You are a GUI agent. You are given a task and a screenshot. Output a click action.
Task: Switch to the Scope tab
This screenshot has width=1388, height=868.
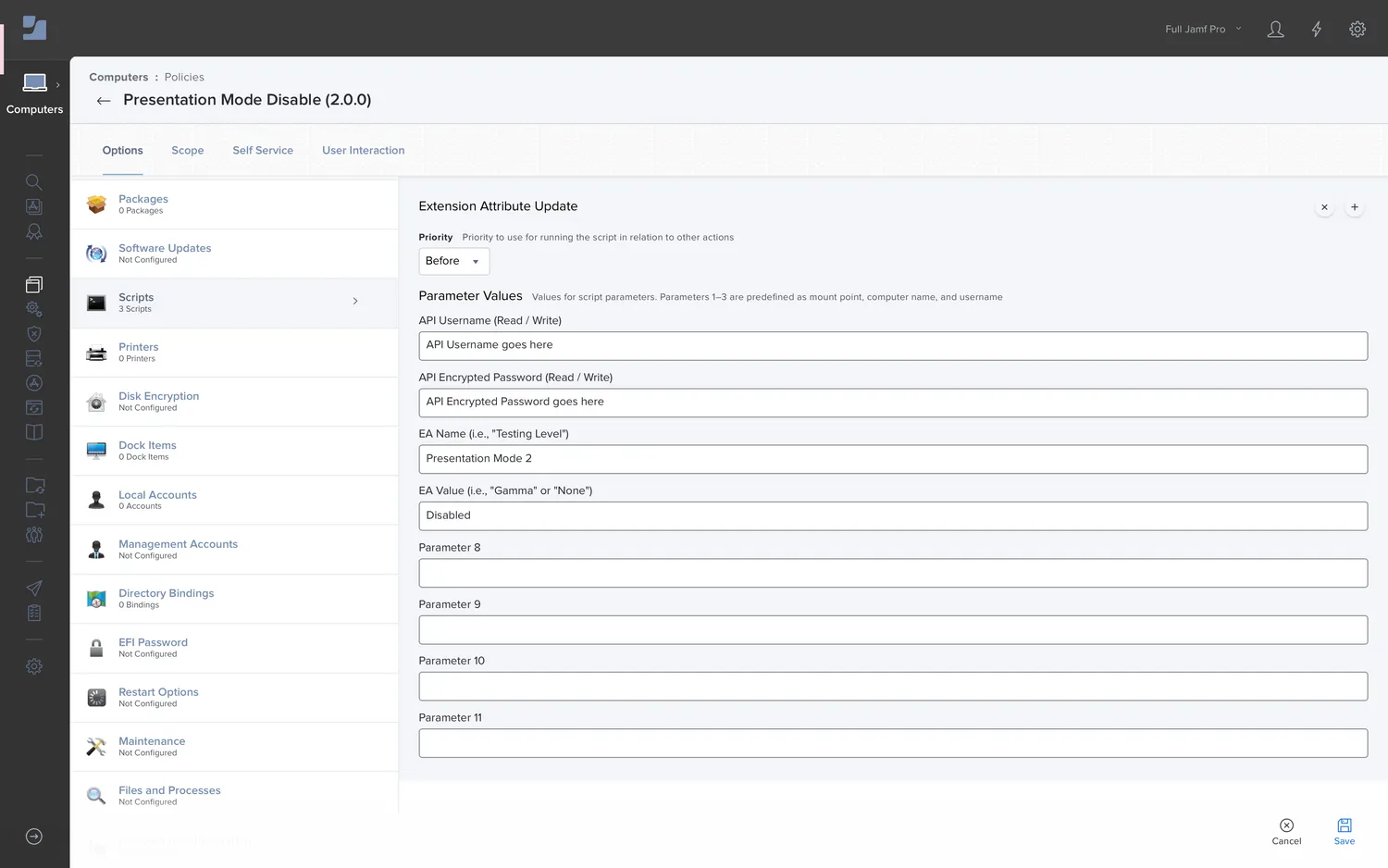188,150
